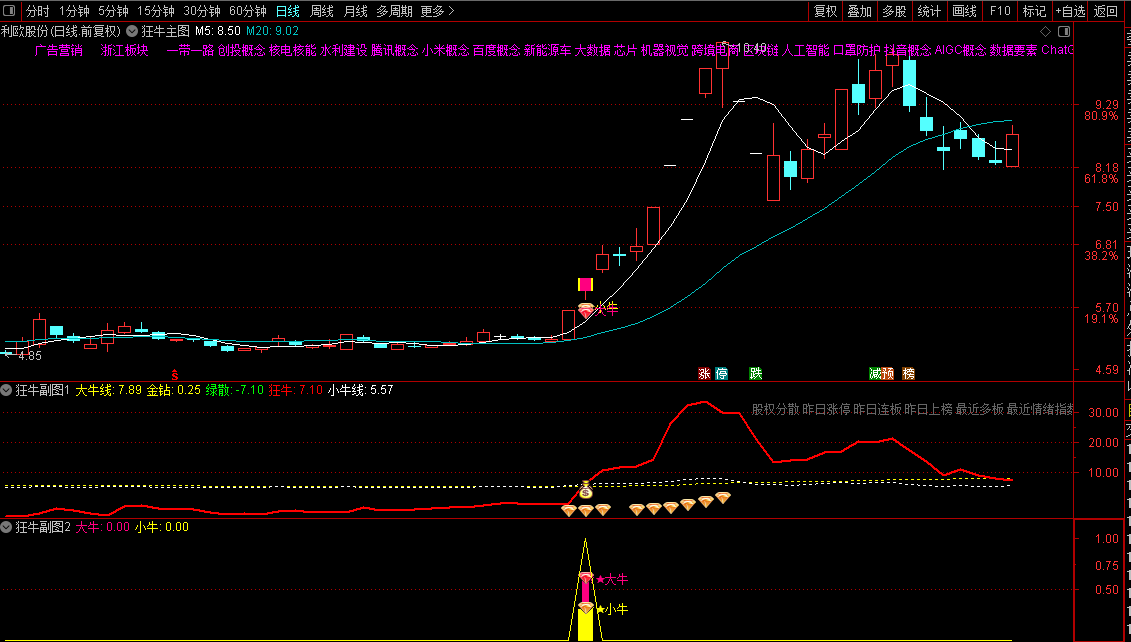The image size is (1131, 642).
Task: Click the ★小牛 signal in 副图2
Action: (x=612, y=610)
